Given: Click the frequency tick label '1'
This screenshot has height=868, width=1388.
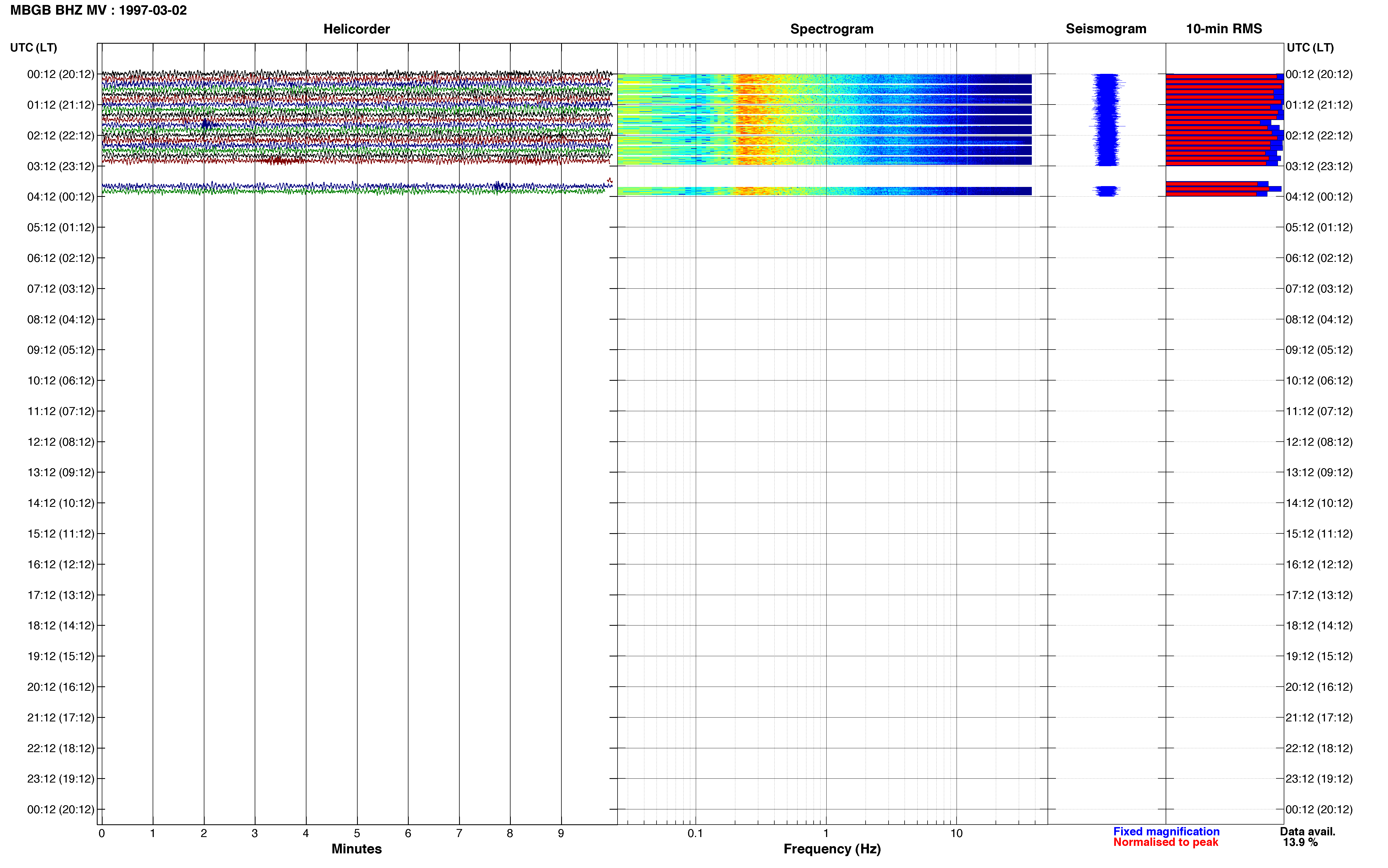Looking at the screenshot, I should point(825,833).
